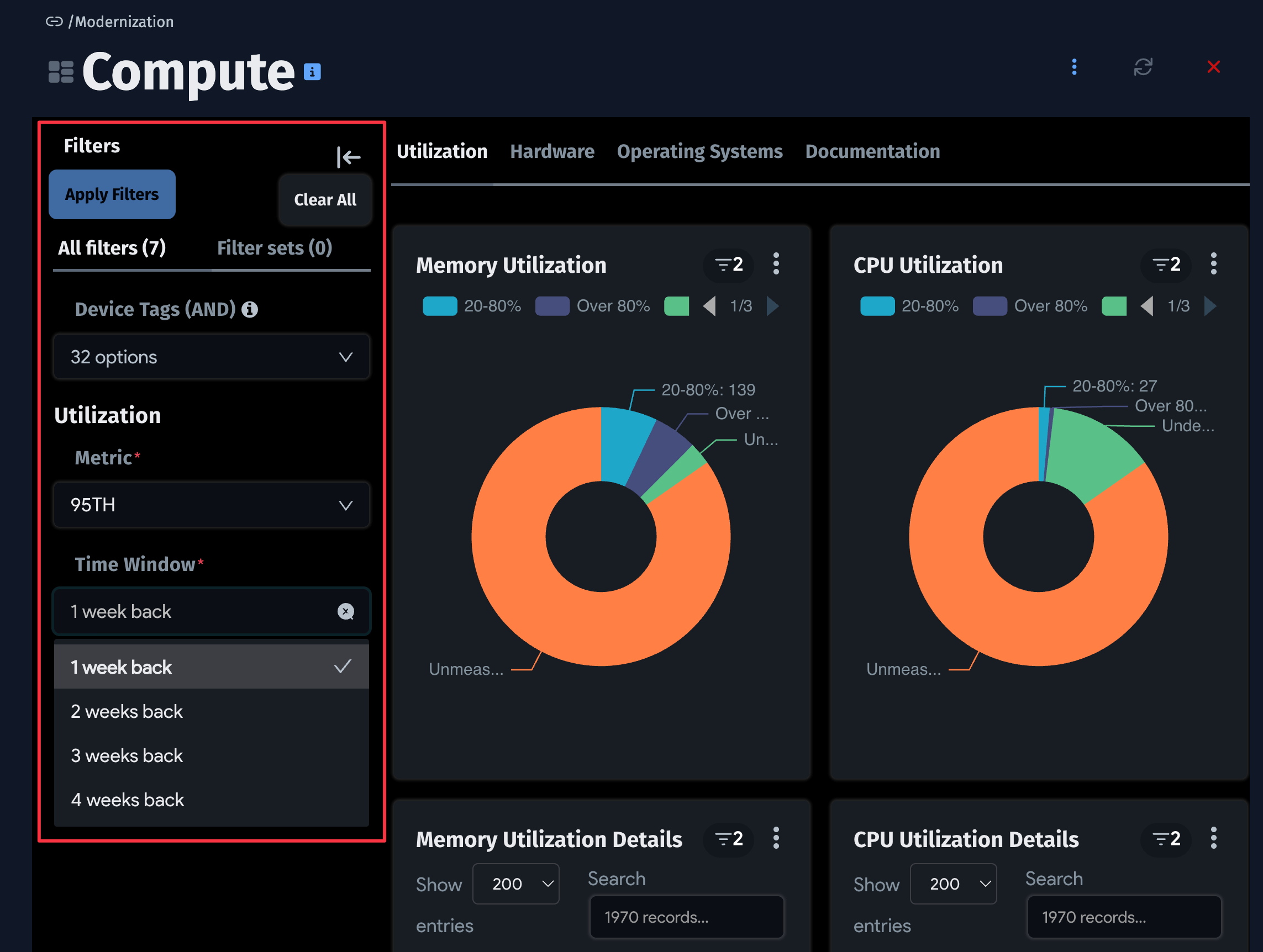Clear the Time Window selection
The height and width of the screenshot is (952, 1263).
(x=345, y=611)
